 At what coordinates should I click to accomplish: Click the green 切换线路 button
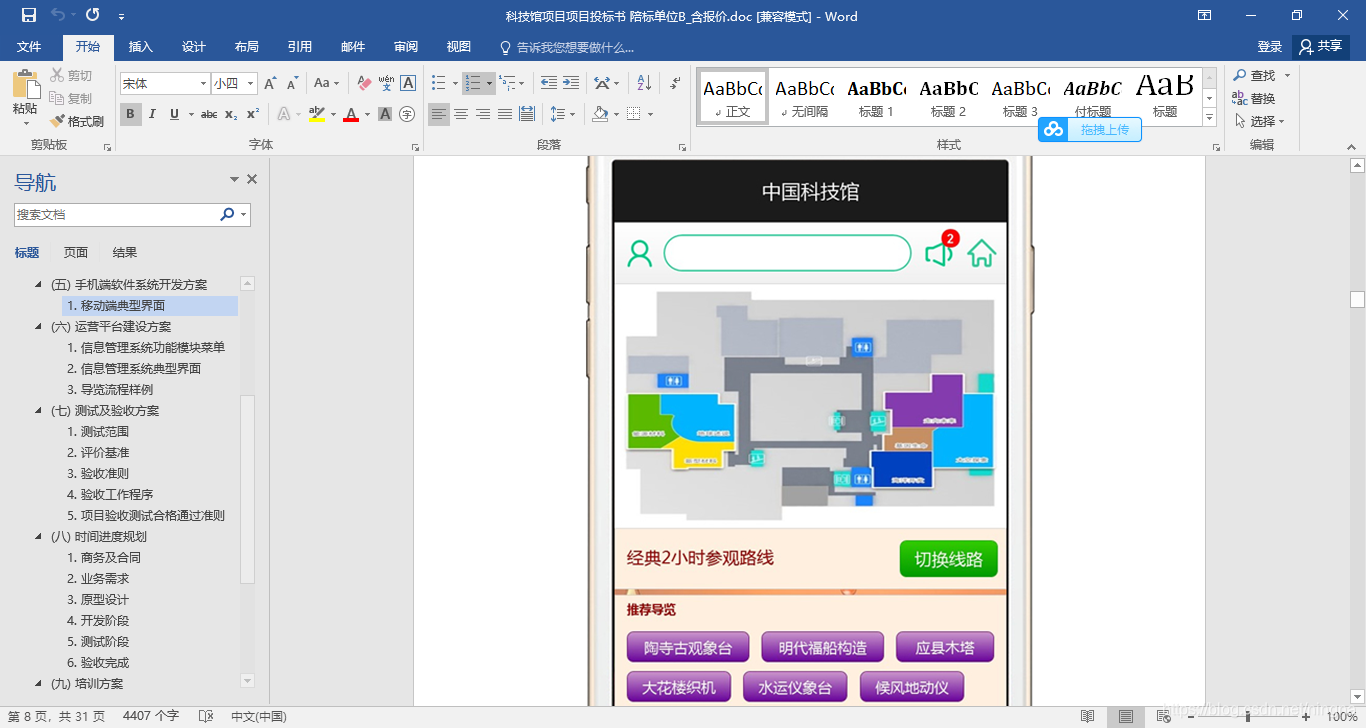948,559
